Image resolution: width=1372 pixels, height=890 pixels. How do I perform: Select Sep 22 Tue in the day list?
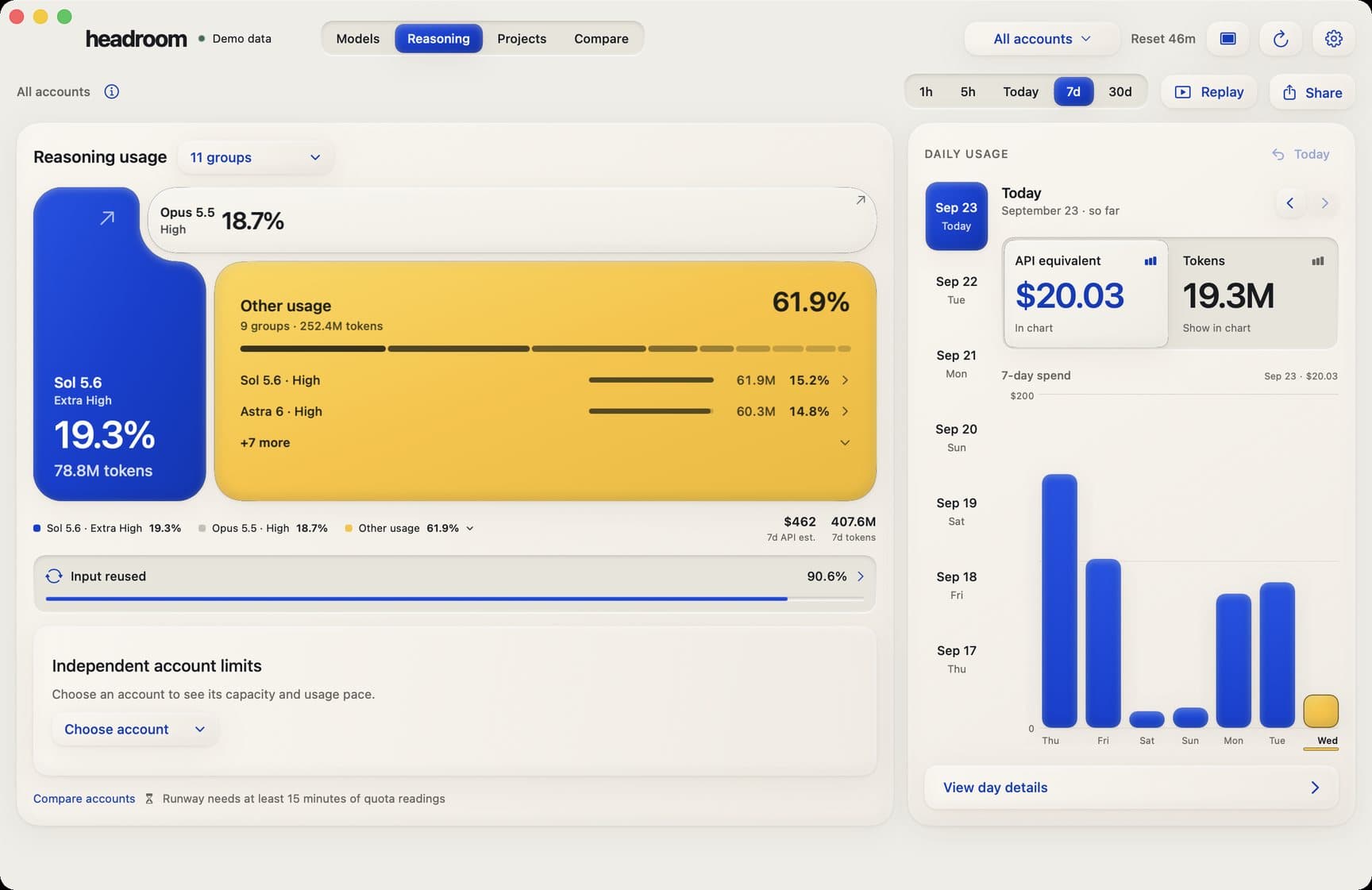pyautogui.click(x=956, y=290)
